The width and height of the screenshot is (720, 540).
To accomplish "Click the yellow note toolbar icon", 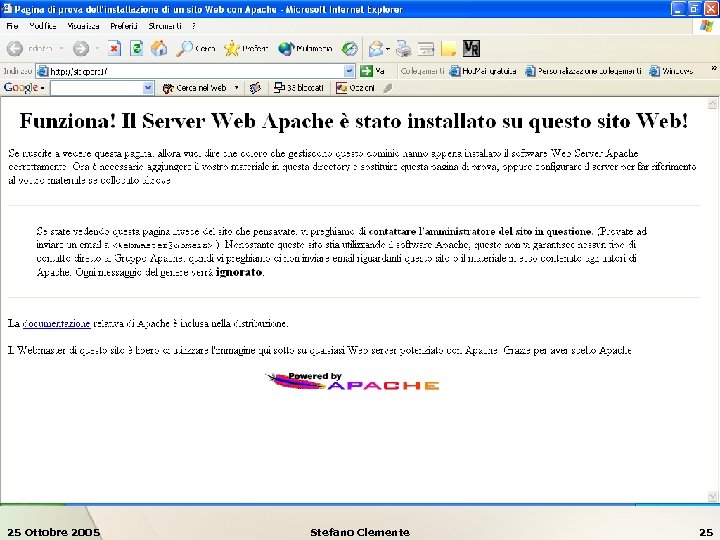I will pyautogui.click(x=448, y=49).
